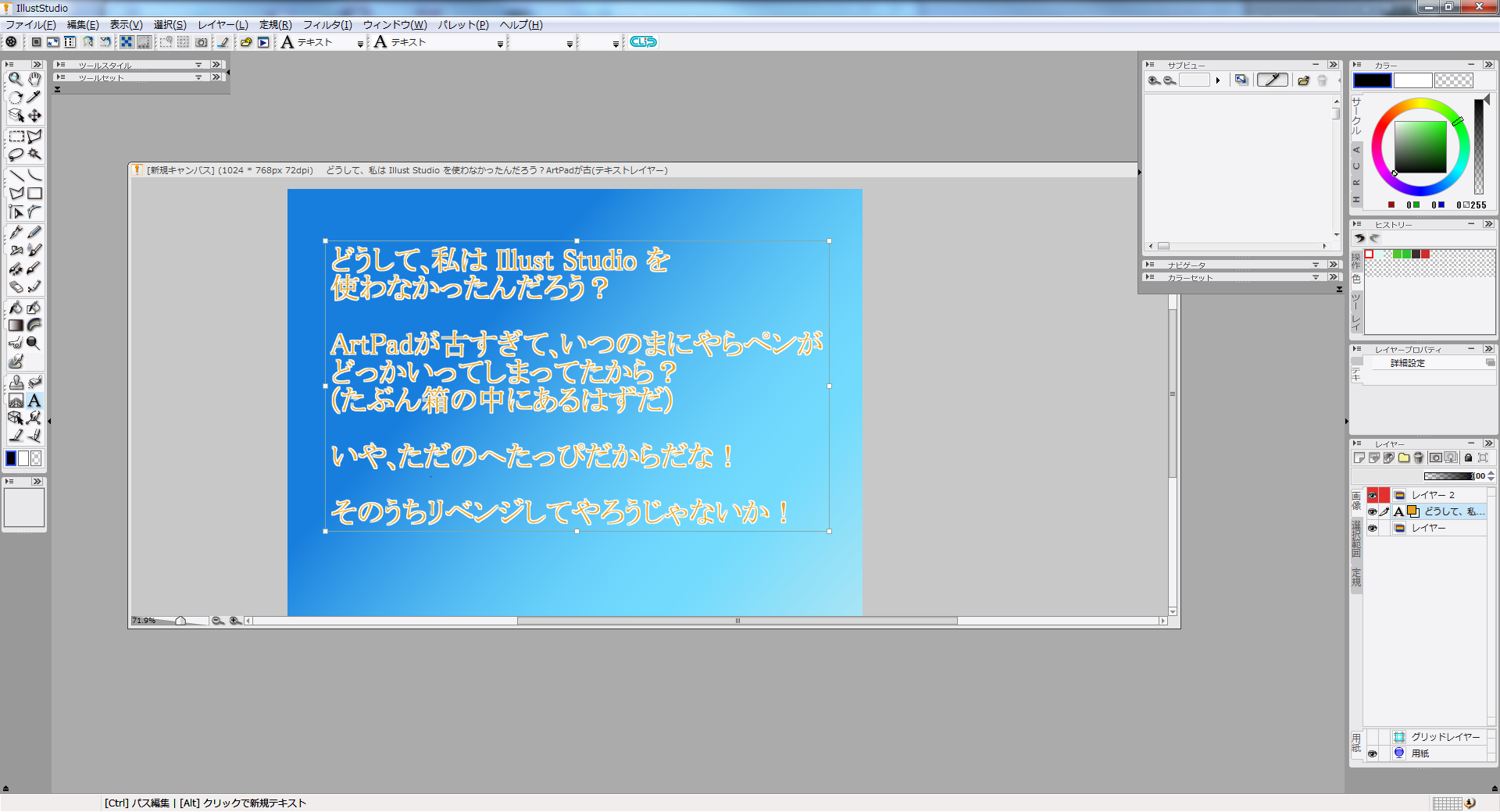This screenshot has width=1500, height=812.
Task: Select the Move layer tool
Action: [x=34, y=116]
